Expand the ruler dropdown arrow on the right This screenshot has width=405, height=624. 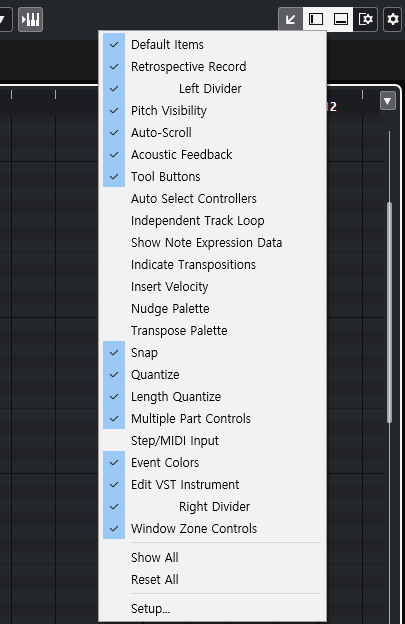[x=388, y=101]
